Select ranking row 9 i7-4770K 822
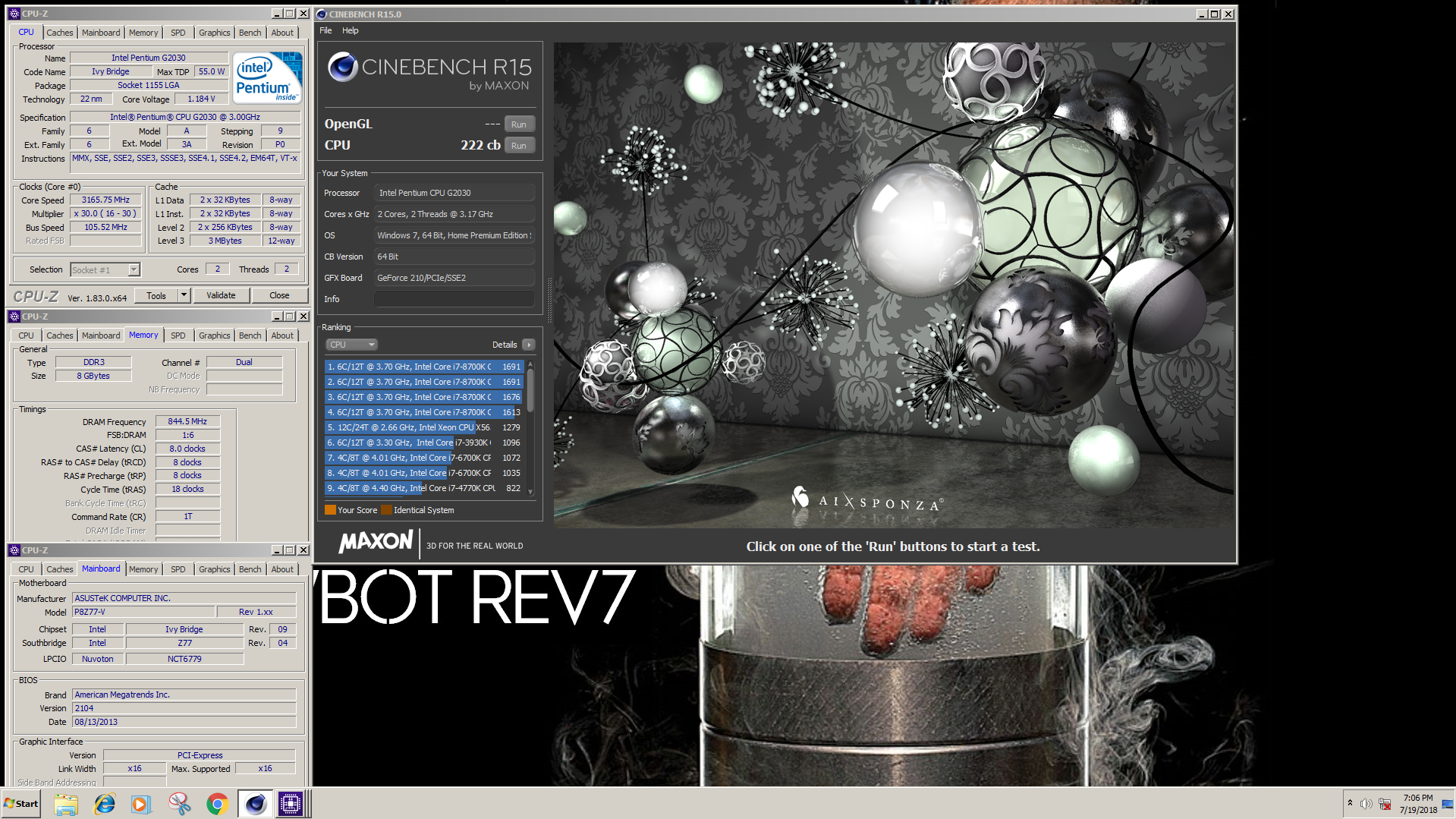Viewport: 1456px width, 819px height. pyautogui.click(x=424, y=488)
